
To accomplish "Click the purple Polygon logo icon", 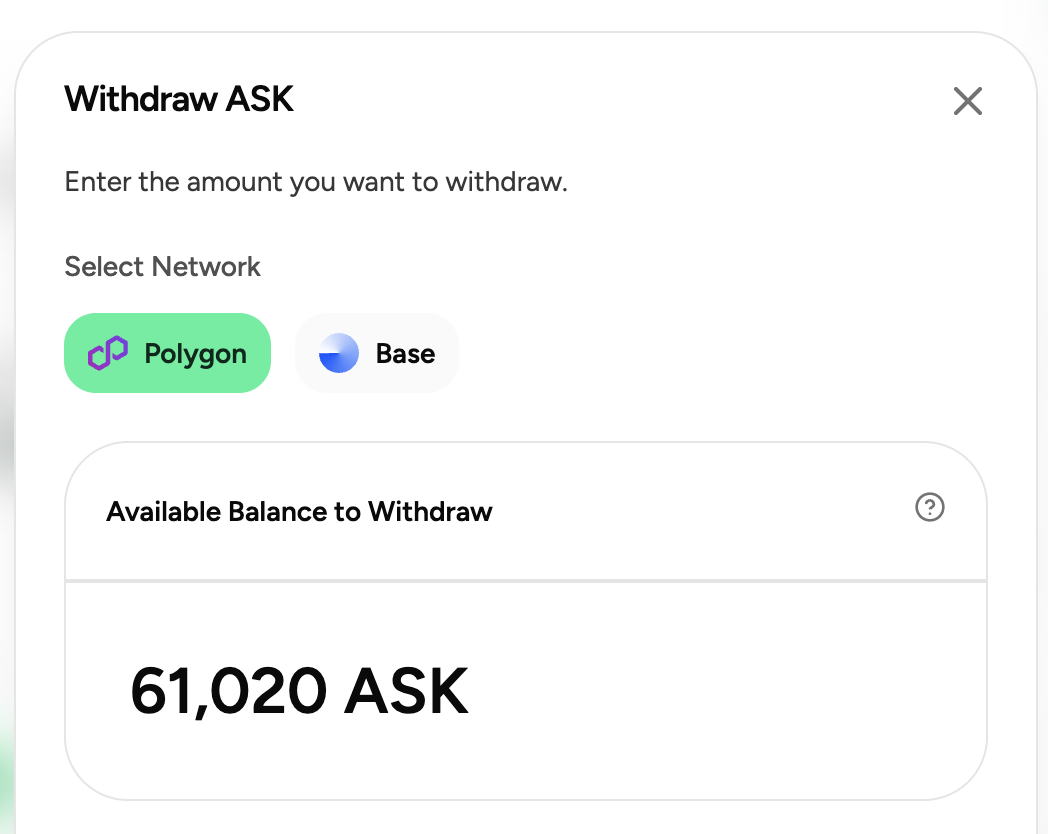I will 108,353.
